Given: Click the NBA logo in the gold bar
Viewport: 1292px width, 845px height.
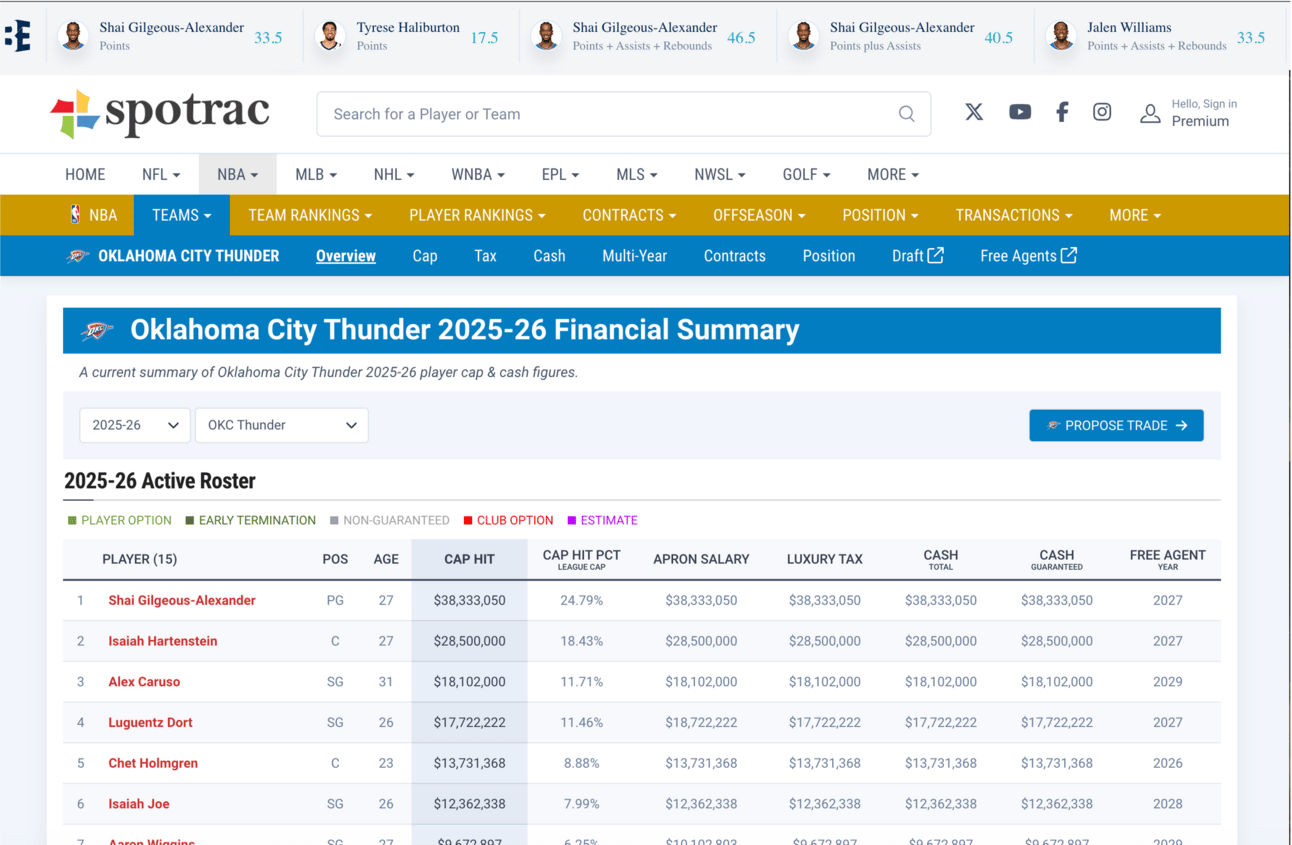Looking at the screenshot, I should [x=75, y=215].
